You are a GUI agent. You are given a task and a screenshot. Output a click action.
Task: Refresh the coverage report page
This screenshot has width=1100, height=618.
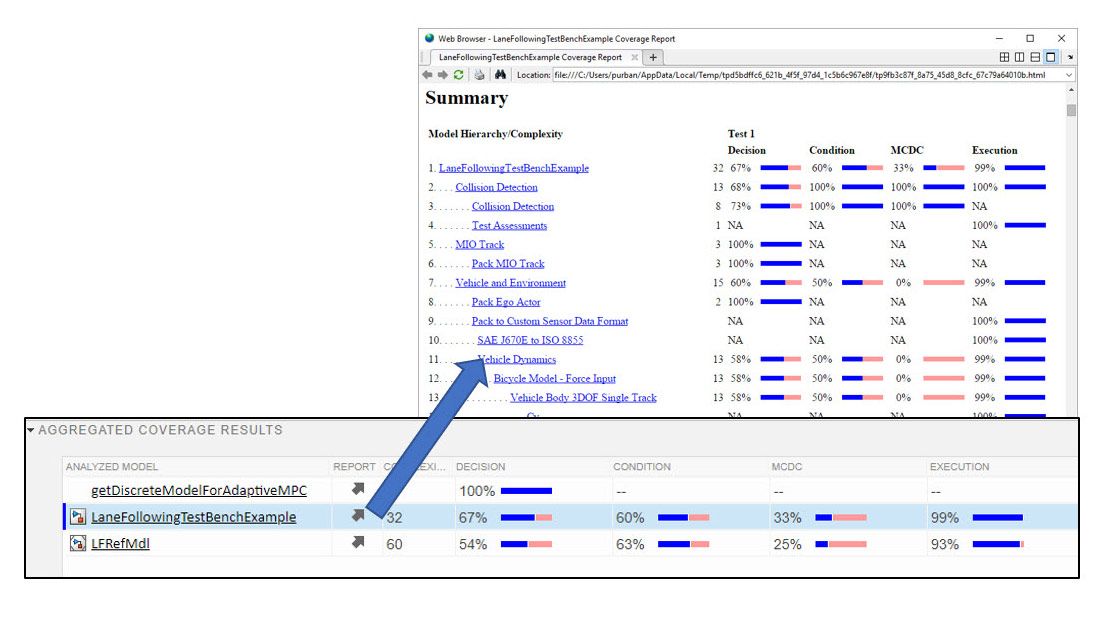pyautogui.click(x=458, y=75)
